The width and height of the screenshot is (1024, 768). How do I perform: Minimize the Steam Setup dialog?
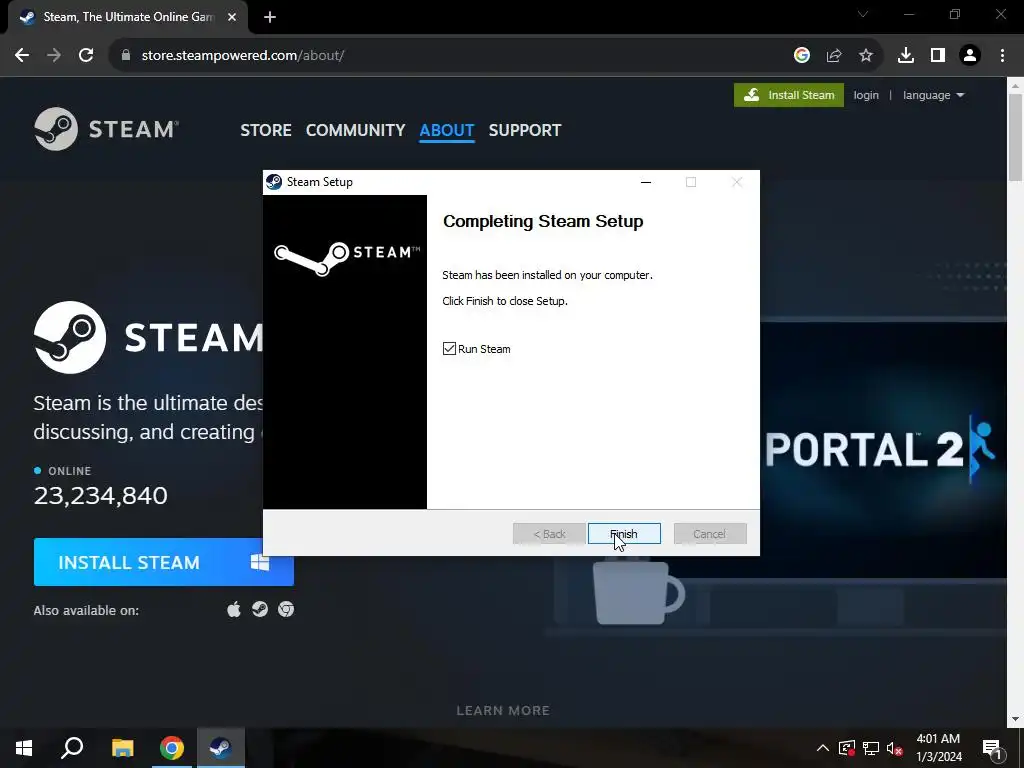(646, 182)
